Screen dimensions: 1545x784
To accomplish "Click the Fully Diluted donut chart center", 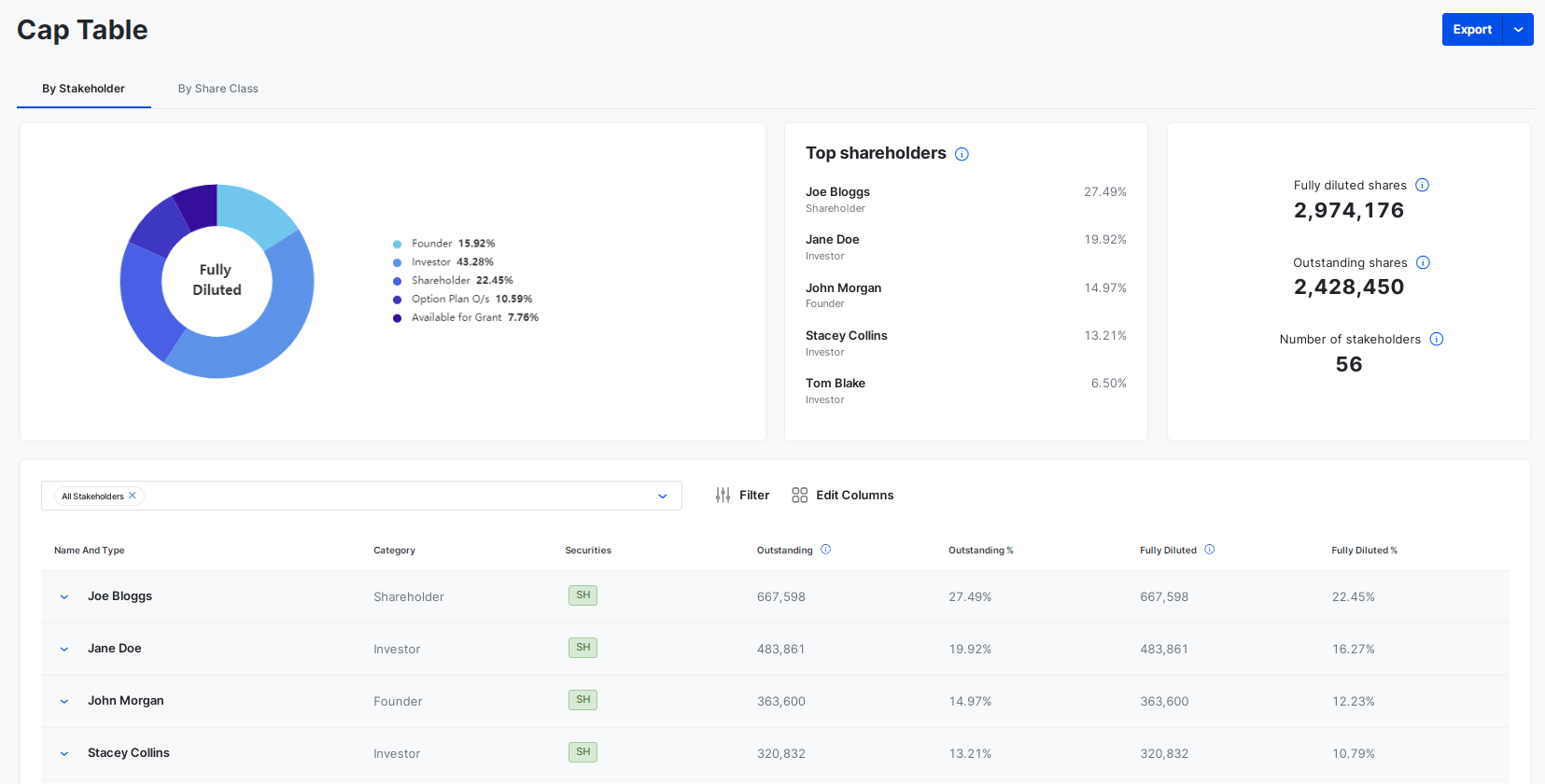I will (217, 280).
